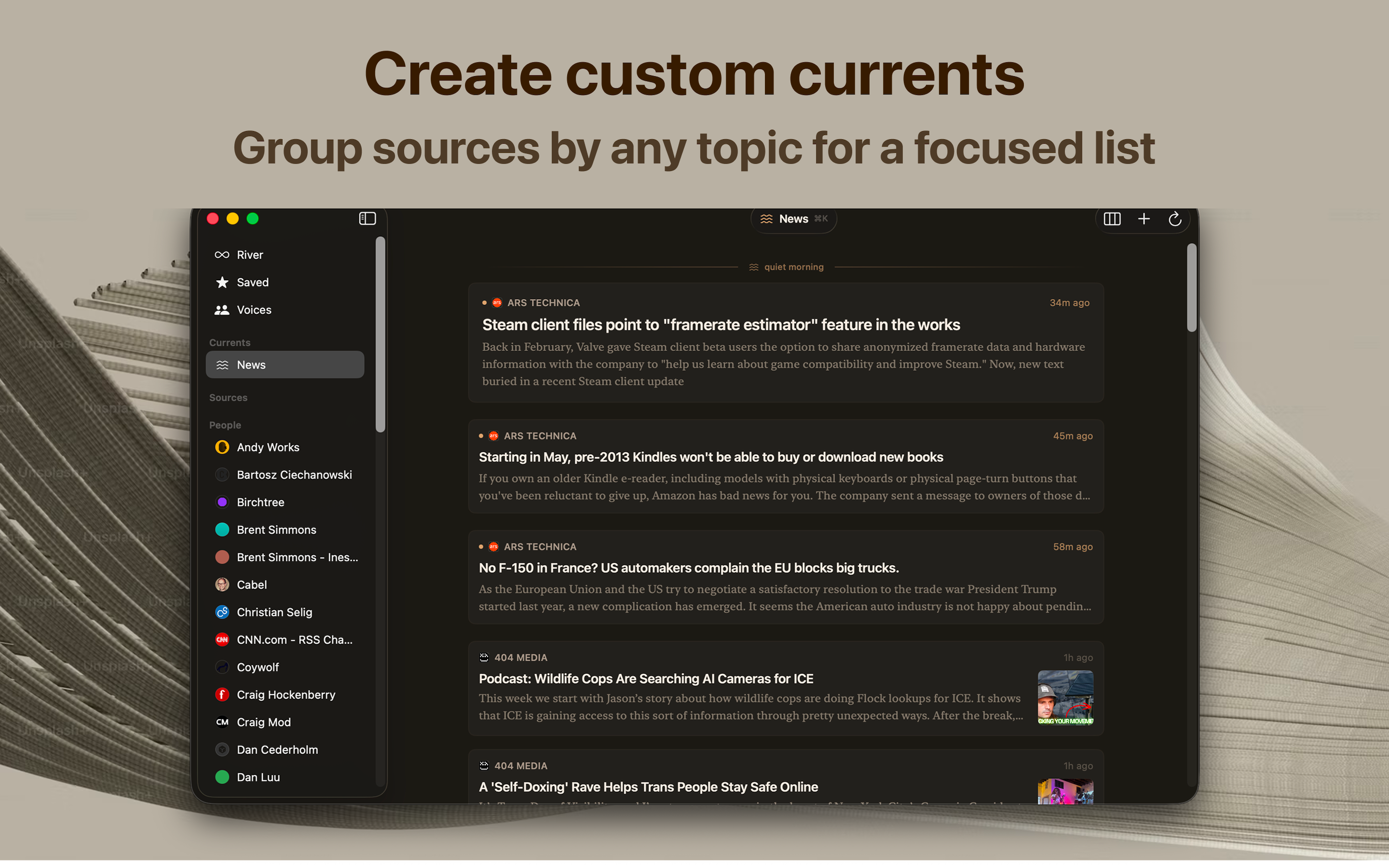
Task: Refresh feeds with the reload icon
Action: point(1174,219)
